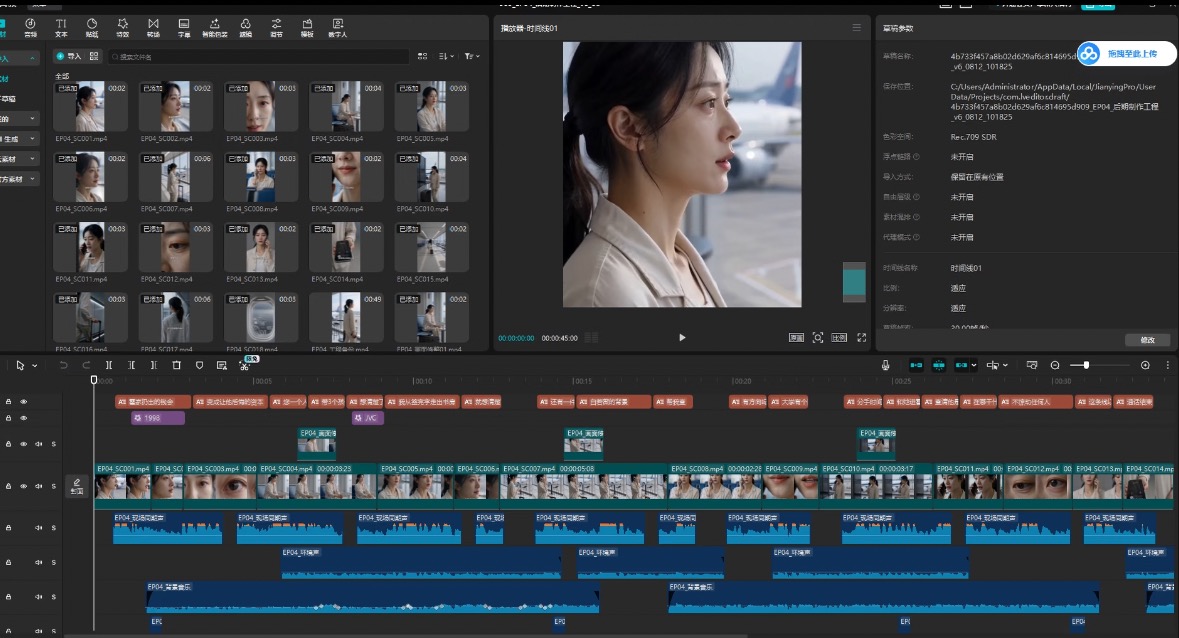Screen dimensions: 1179x638
Task: Click the 导入 (Import) button
Action: tap(68, 56)
